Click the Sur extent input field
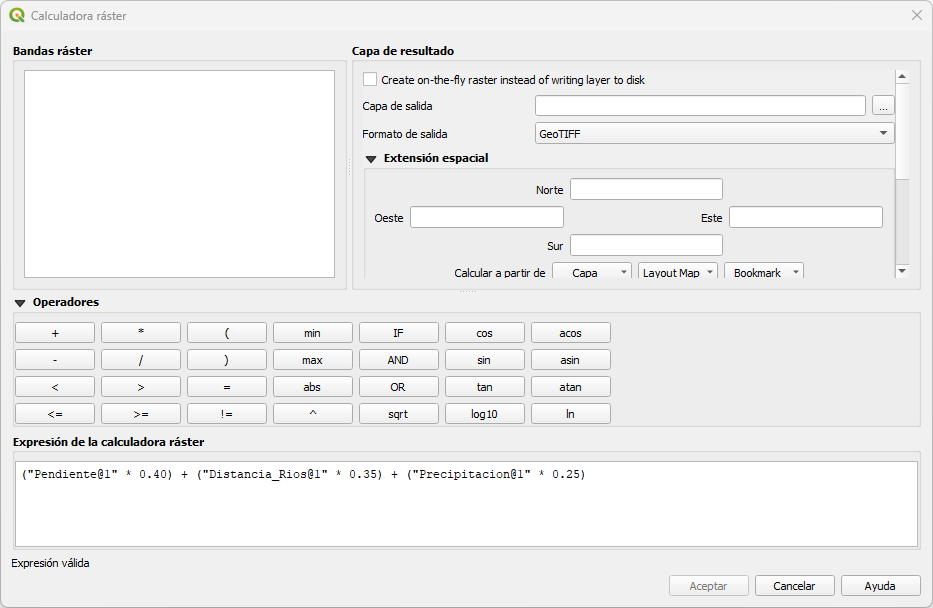Screen dimensions: 933x608 point(646,245)
